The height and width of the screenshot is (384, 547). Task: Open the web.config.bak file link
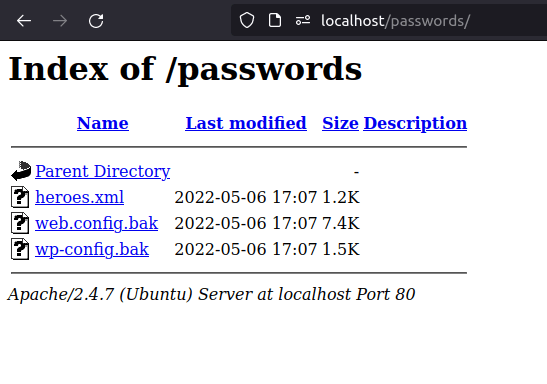click(97, 224)
